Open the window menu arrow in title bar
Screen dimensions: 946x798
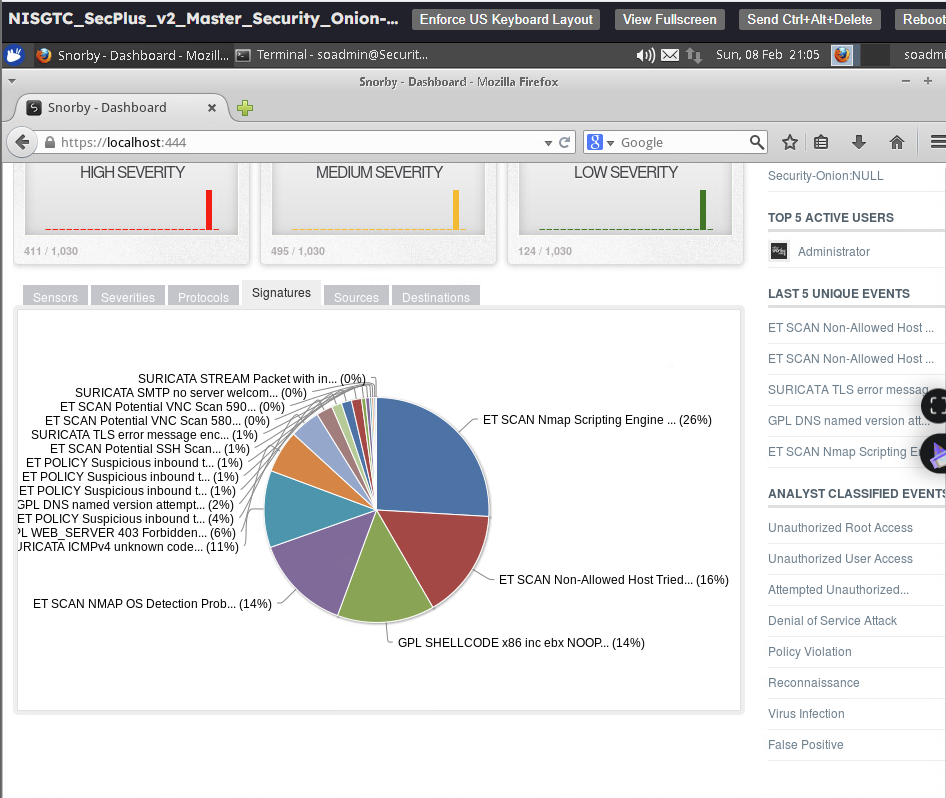(11, 81)
